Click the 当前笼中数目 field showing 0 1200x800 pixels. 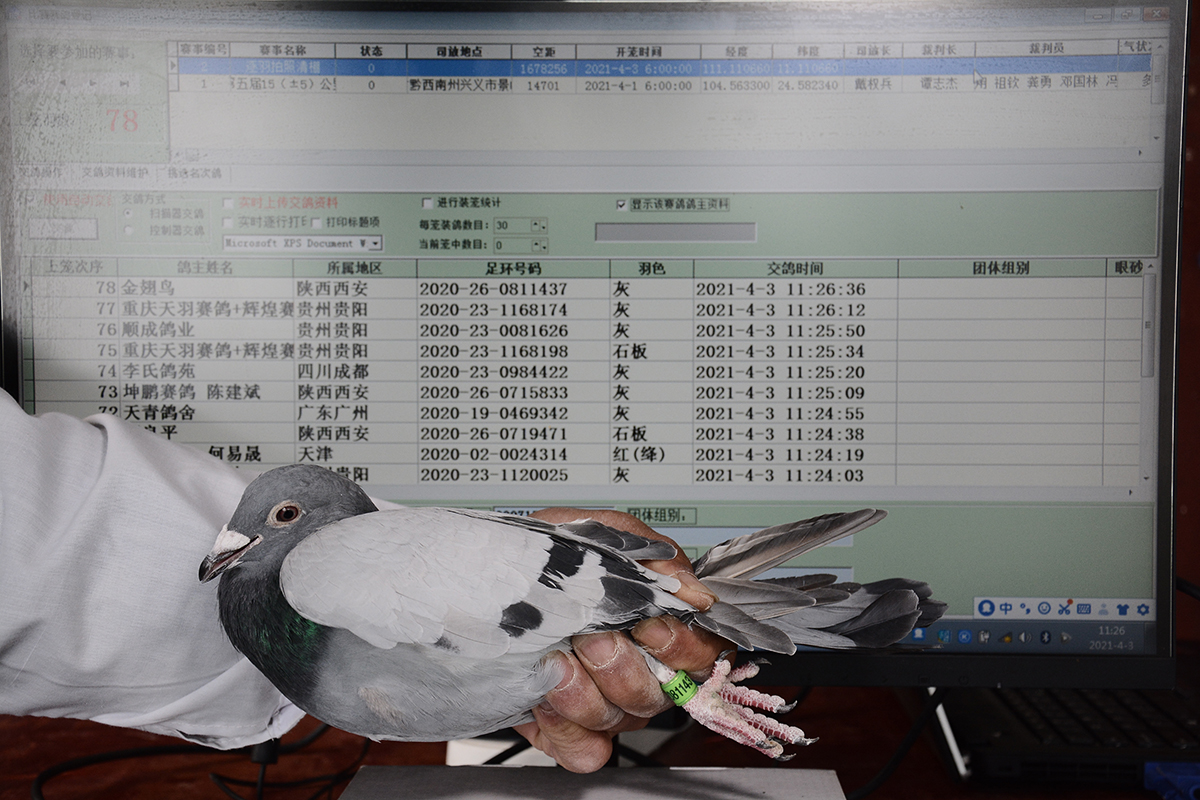[512, 245]
